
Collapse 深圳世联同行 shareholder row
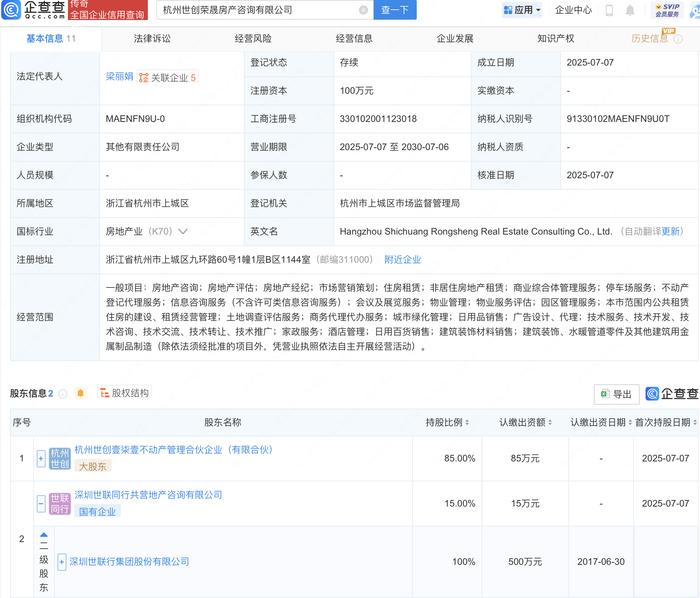(x=41, y=503)
